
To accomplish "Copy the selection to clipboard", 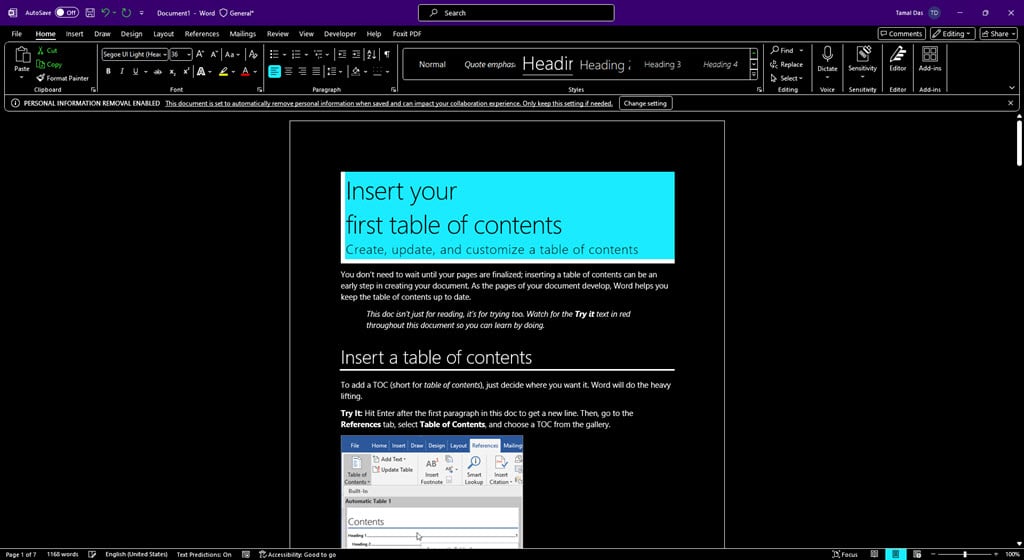I will tap(50, 64).
